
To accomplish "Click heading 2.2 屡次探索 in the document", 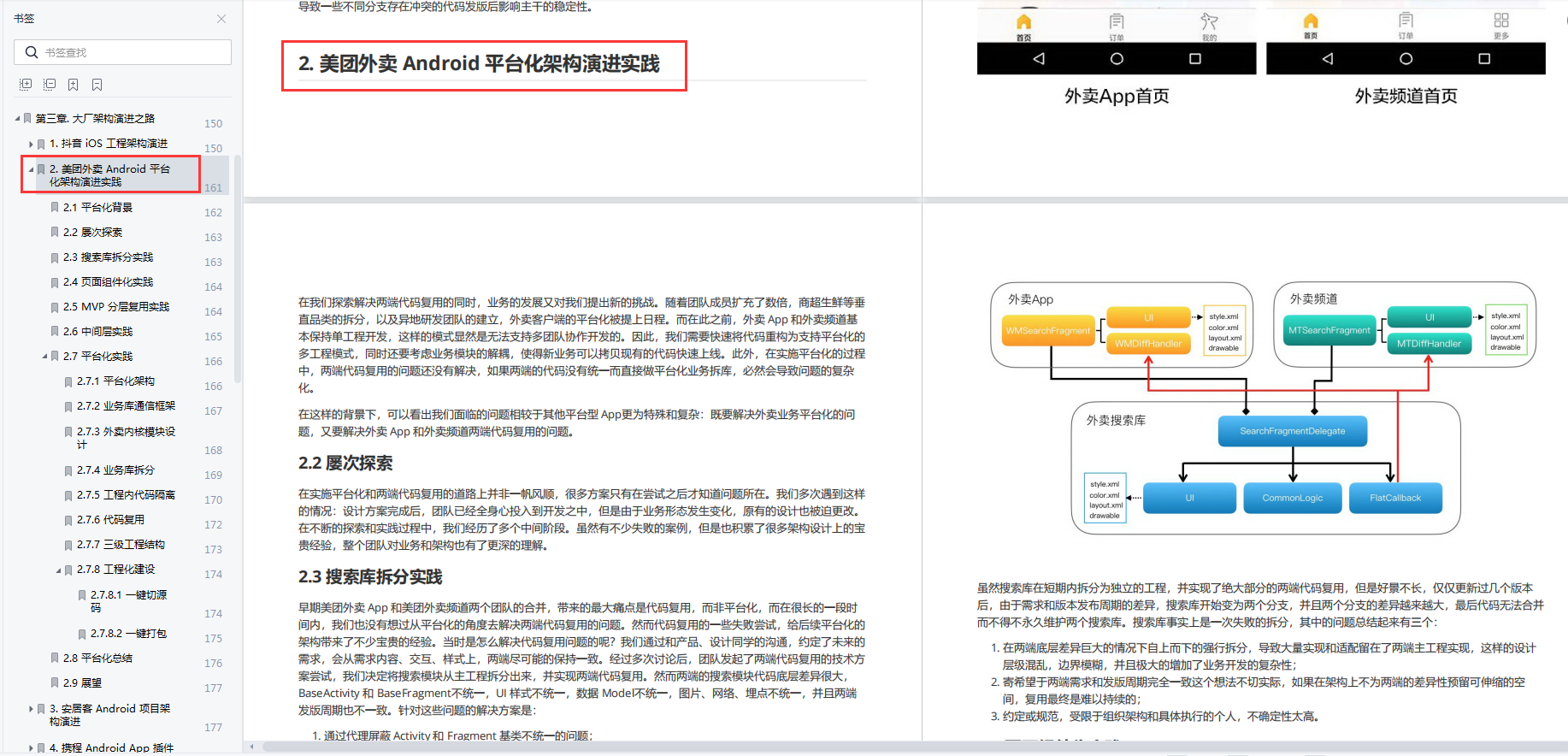I will (345, 464).
